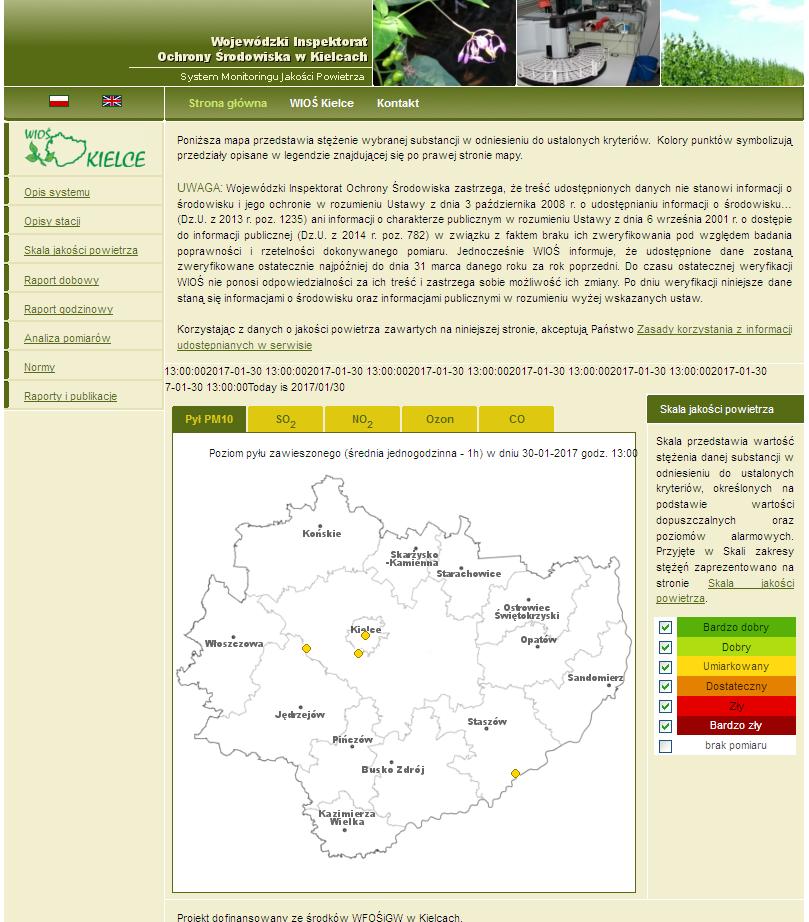Click the yellow marker near Sandomierz southern border

[515, 774]
